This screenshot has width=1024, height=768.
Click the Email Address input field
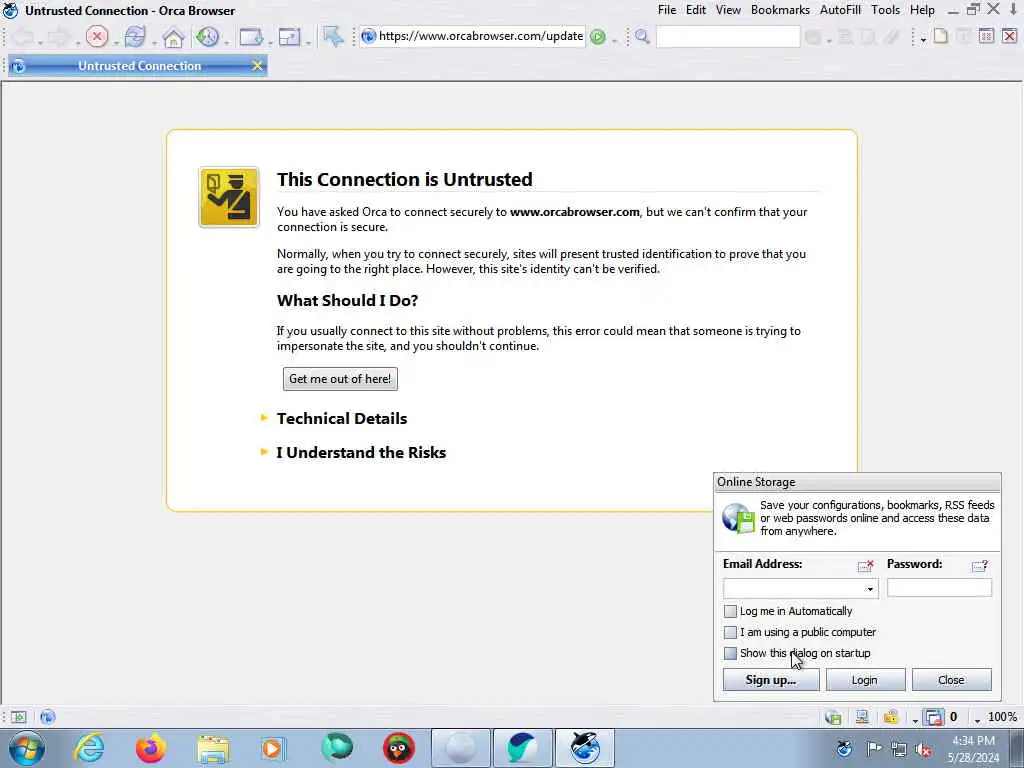800,589
